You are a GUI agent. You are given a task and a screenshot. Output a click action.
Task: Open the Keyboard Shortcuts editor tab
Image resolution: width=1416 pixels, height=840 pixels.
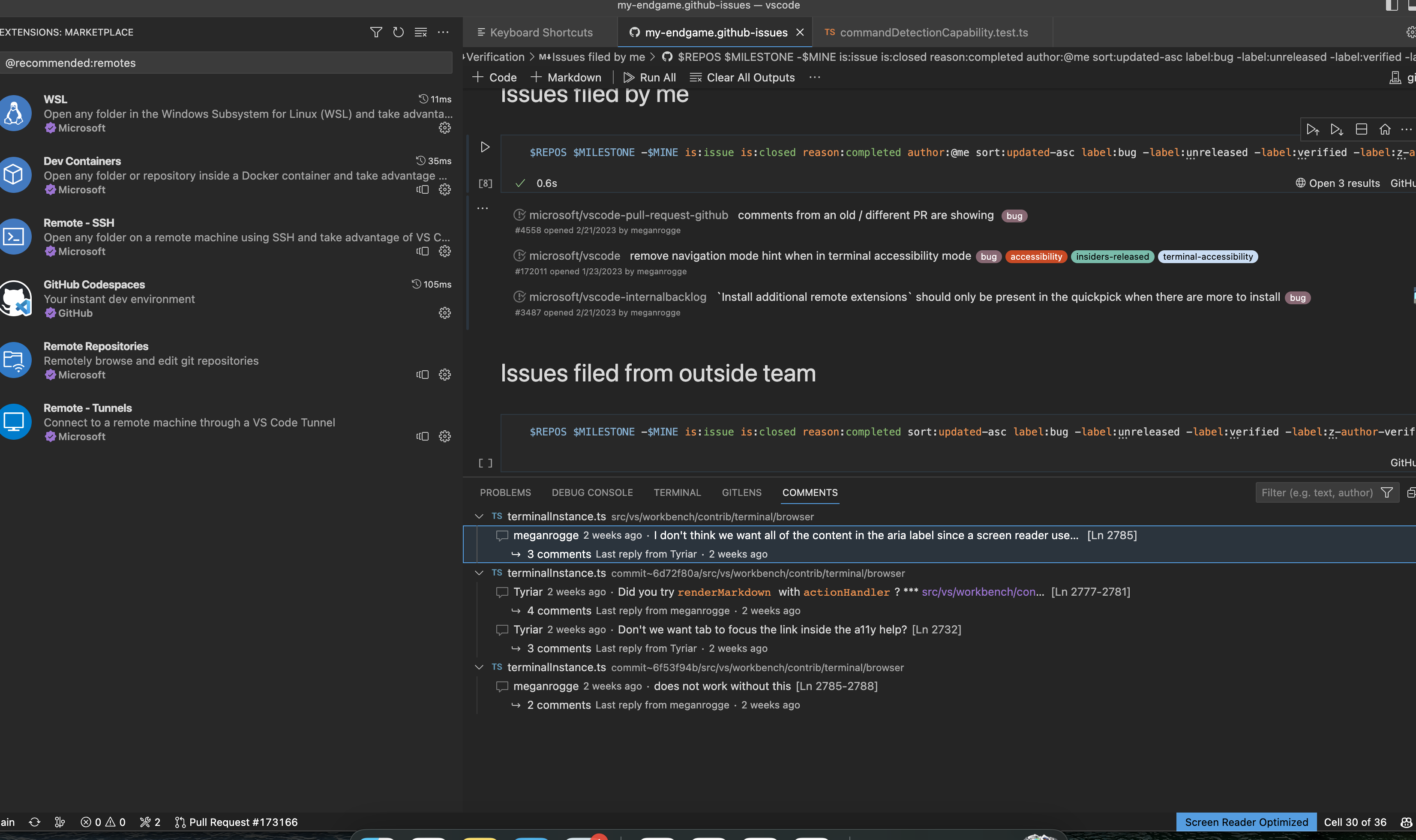point(540,32)
